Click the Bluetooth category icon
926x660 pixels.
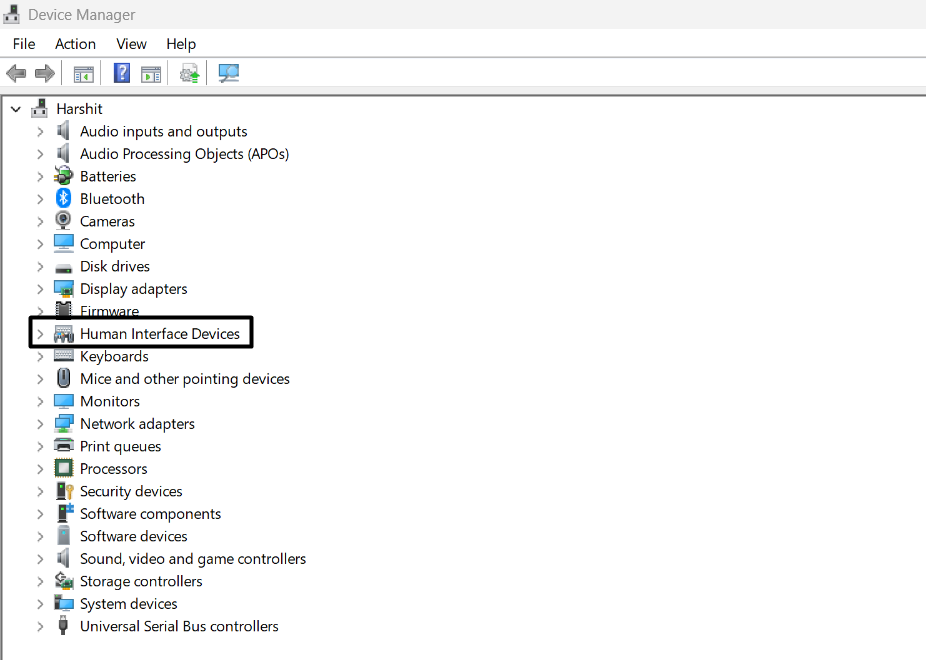click(x=64, y=199)
